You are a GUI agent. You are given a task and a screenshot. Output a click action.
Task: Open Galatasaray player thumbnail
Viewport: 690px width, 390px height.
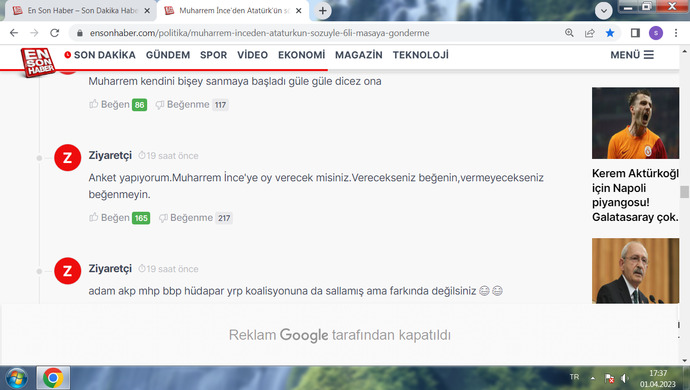635,123
